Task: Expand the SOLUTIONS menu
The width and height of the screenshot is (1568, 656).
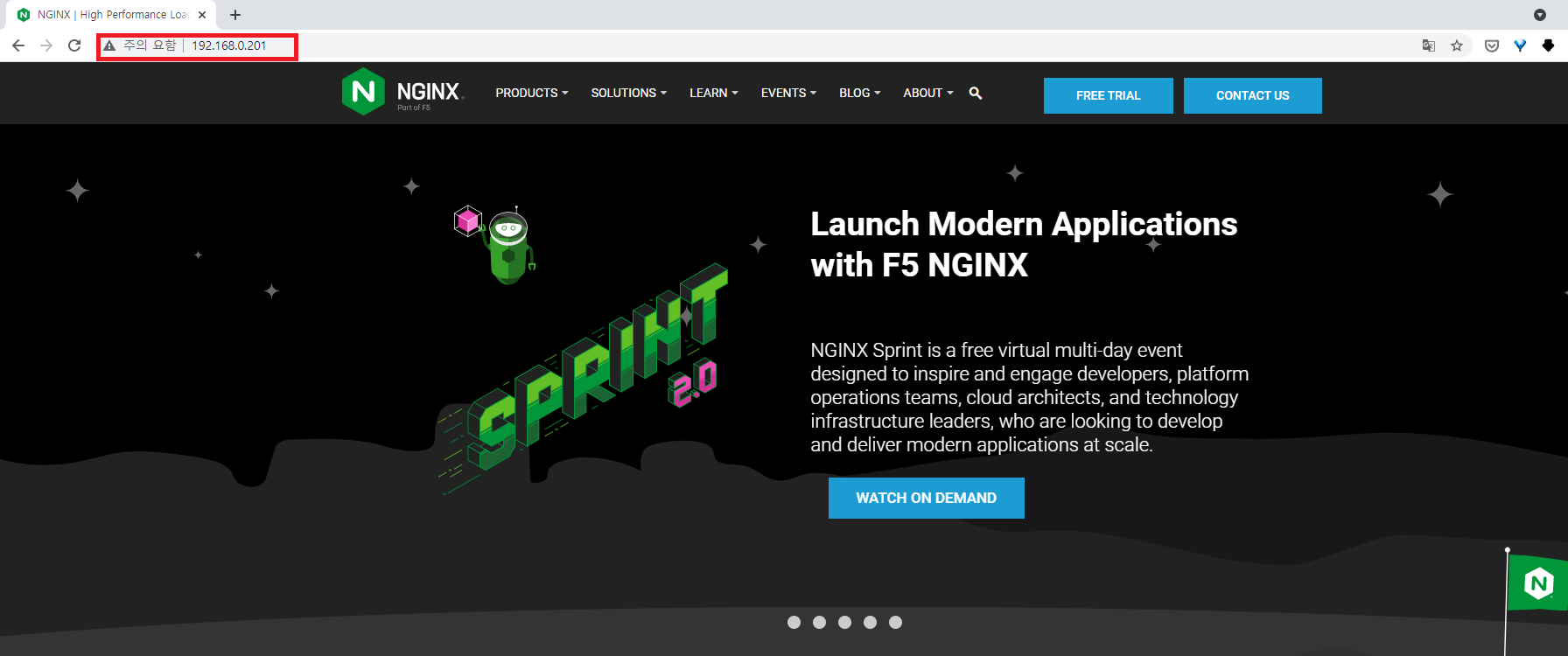Action: click(629, 93)
